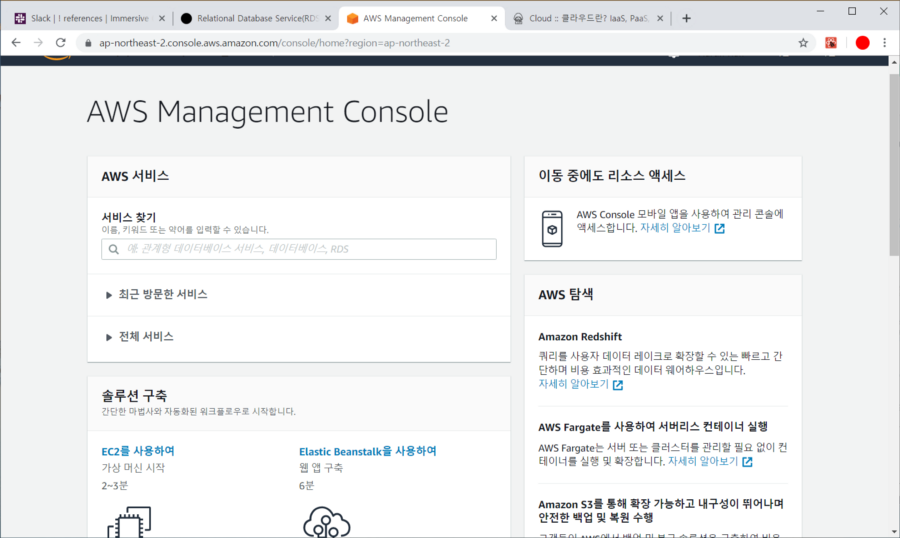Switch to the Cloud 클라우드란 tab
Screen dimensions: 900x538
click(588, 18)
